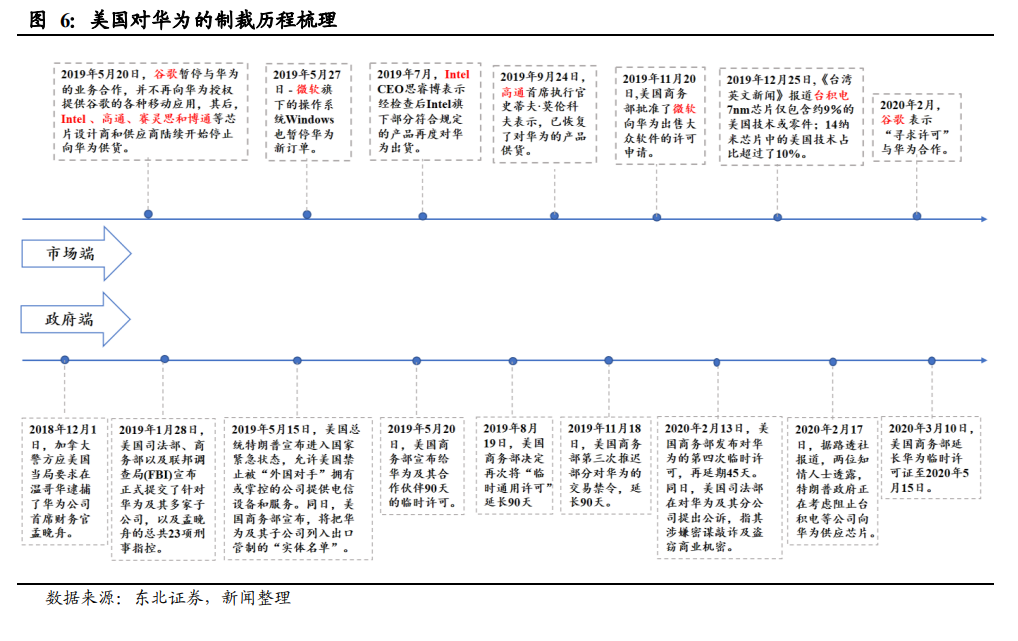Open the 2019年5月20日 谷歌暂停 text box

(x=151, y=111)
